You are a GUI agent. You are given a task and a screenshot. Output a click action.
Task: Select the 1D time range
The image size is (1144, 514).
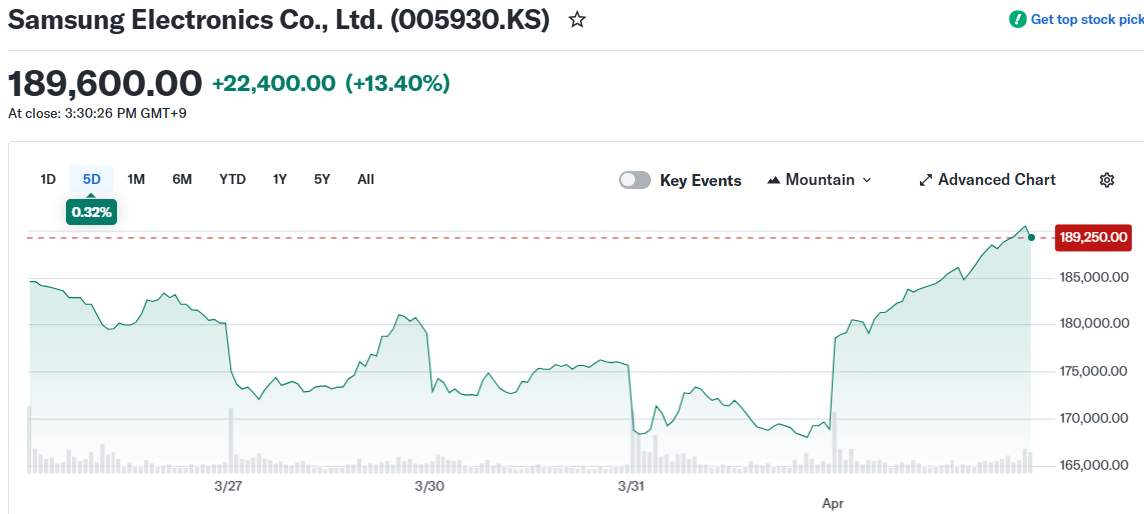coord(48,179)
